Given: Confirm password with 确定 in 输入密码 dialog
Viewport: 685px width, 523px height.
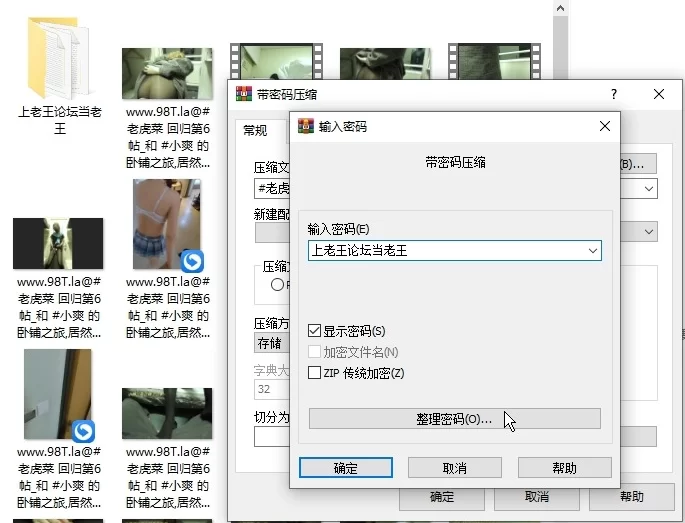Looking at the screenshot, I should [x=346, y=468].
